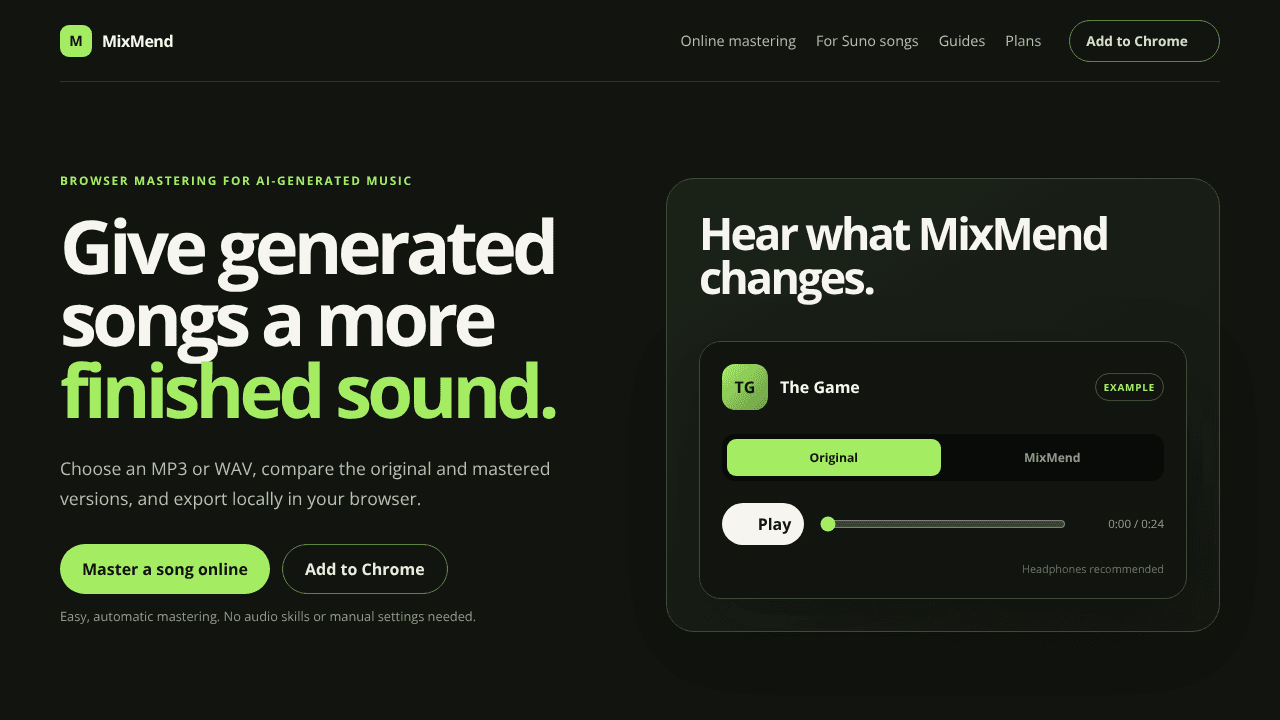This screenshot has width=1280, height=720.
Task: Click the green slider playhead knob
Action: point(828,524)
